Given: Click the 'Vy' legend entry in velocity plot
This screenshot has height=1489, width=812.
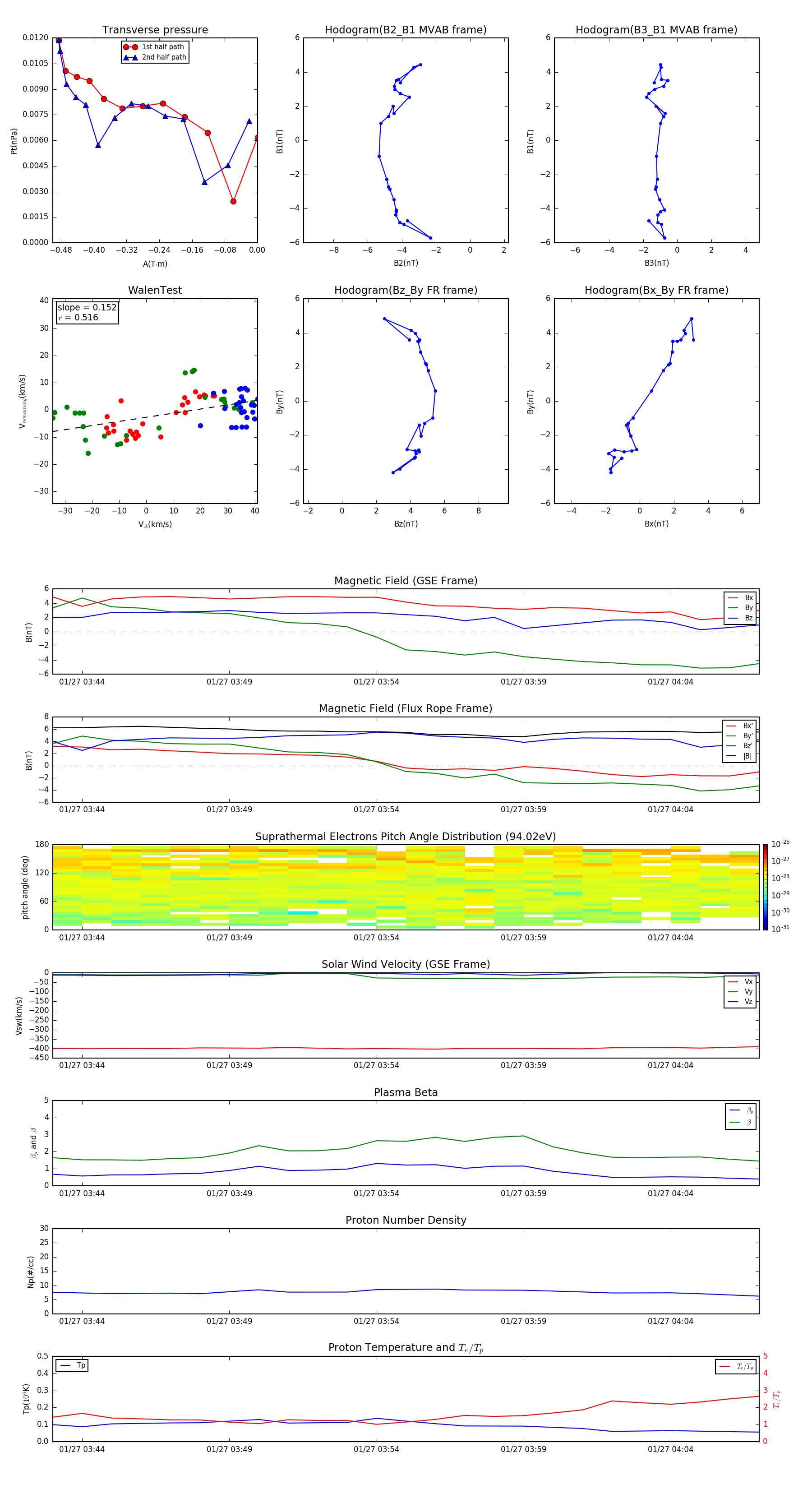Looking at the screenshot, I should pos(741,991).
